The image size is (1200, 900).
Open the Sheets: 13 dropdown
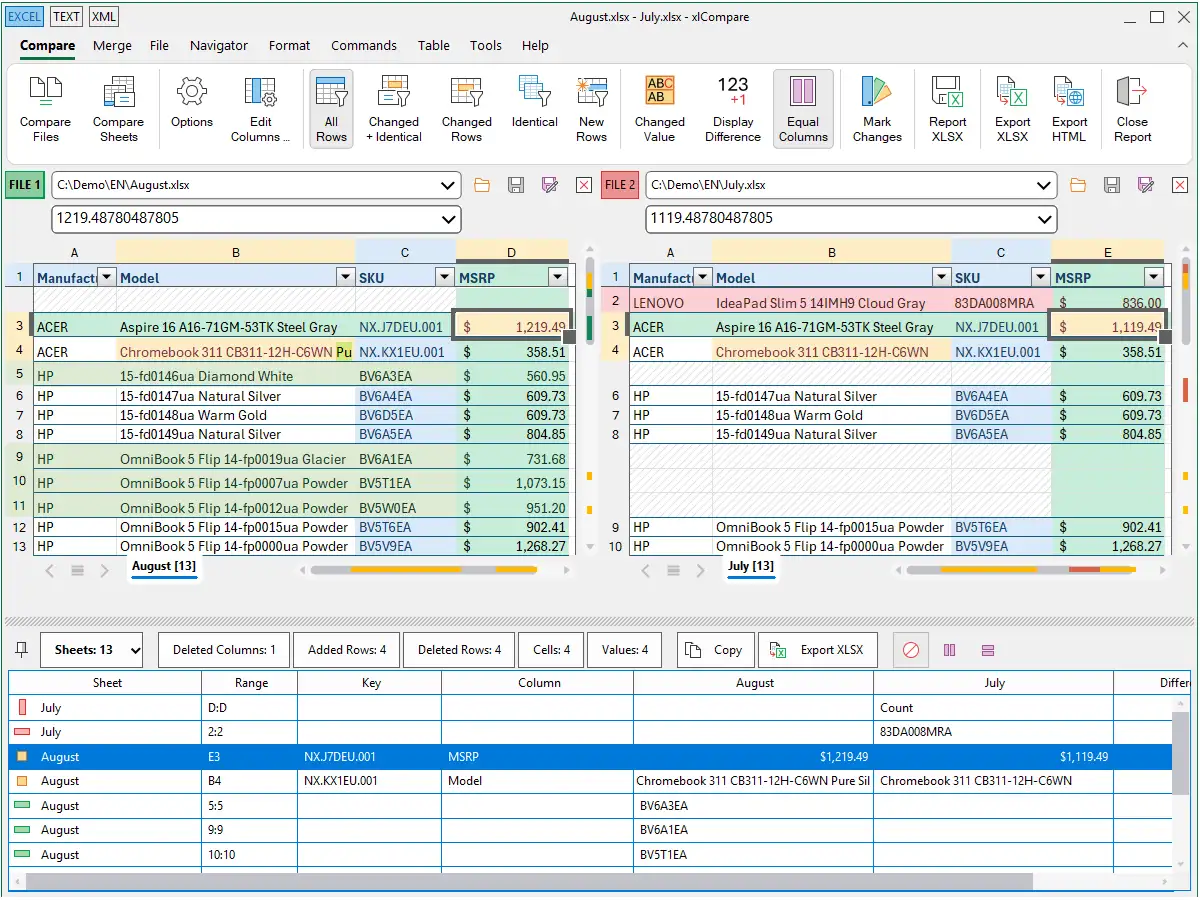click(x=92, y=650)
